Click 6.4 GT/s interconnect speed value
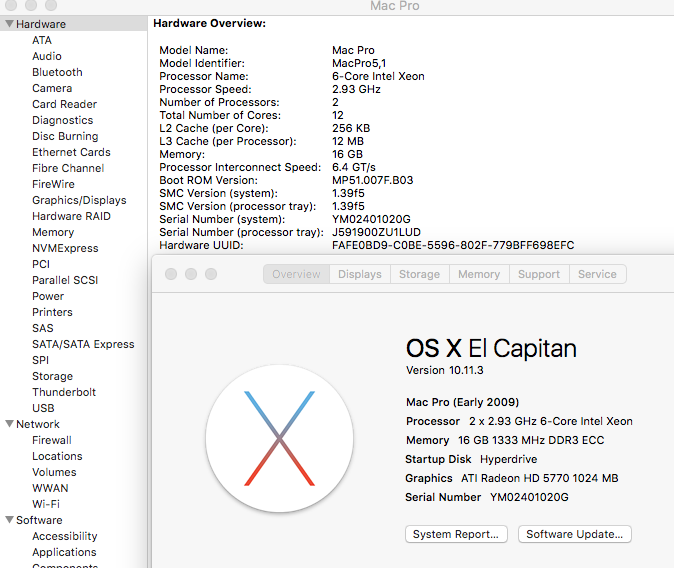Image resolution: width=674 pixels, height=568 pixels. click(x=354, y=167)
